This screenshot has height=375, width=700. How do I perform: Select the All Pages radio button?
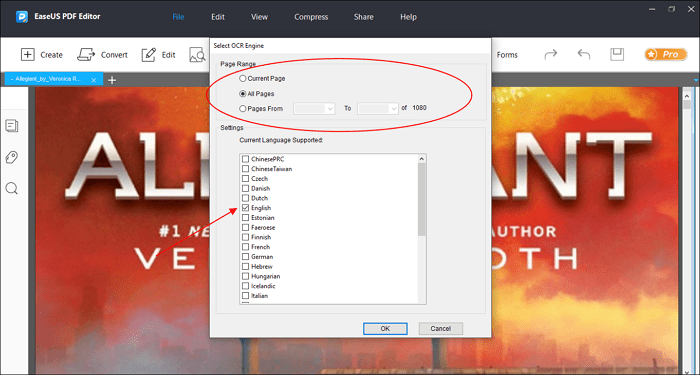coord(243,94)
